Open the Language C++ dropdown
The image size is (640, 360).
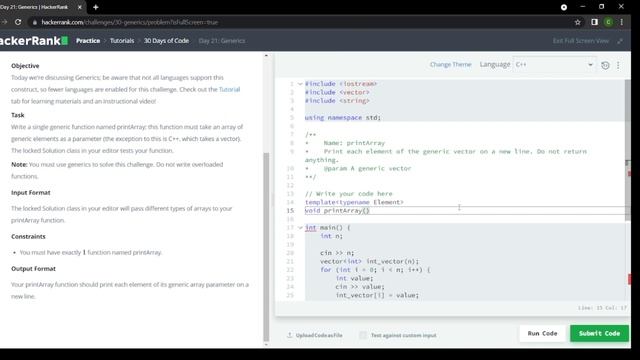coord(554,64)
